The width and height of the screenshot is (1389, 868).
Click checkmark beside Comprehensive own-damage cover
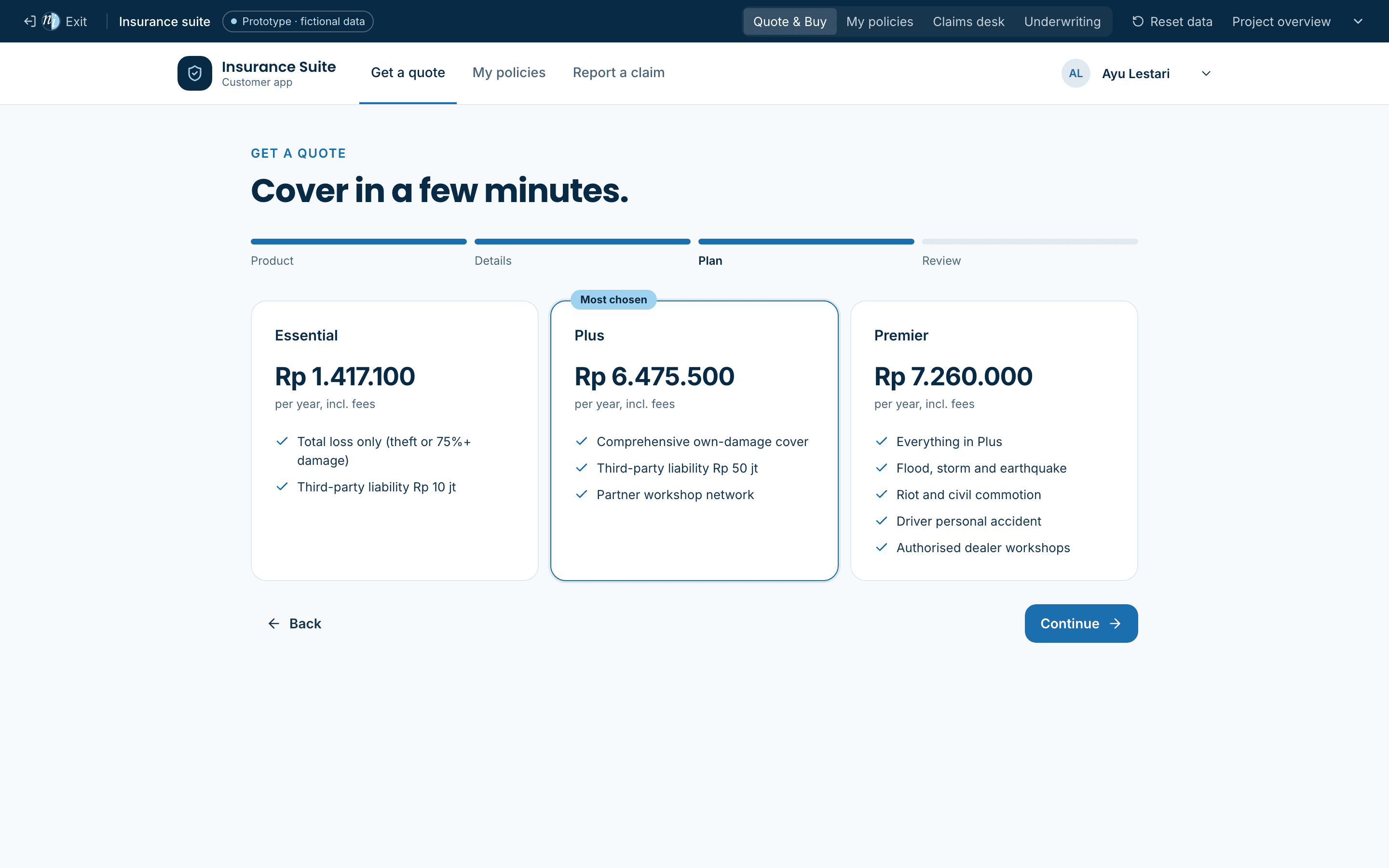tap(582, 441)
